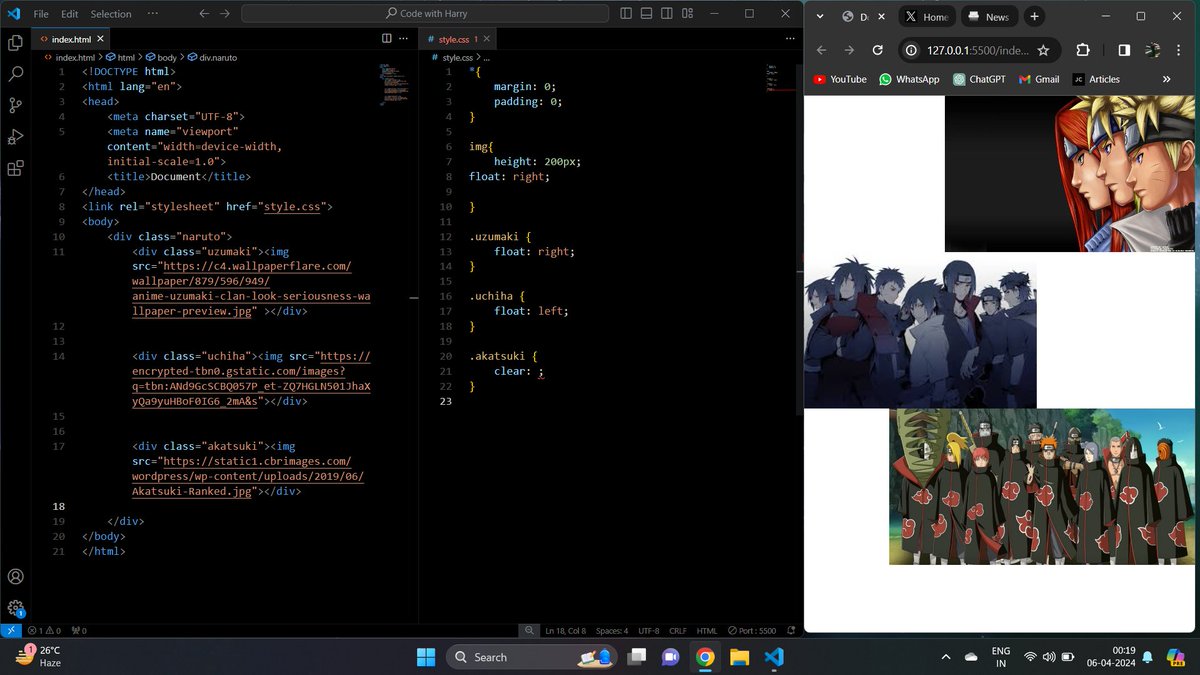
Task: Open a new Chrome tab
Action: click(x=1034, y=16)
